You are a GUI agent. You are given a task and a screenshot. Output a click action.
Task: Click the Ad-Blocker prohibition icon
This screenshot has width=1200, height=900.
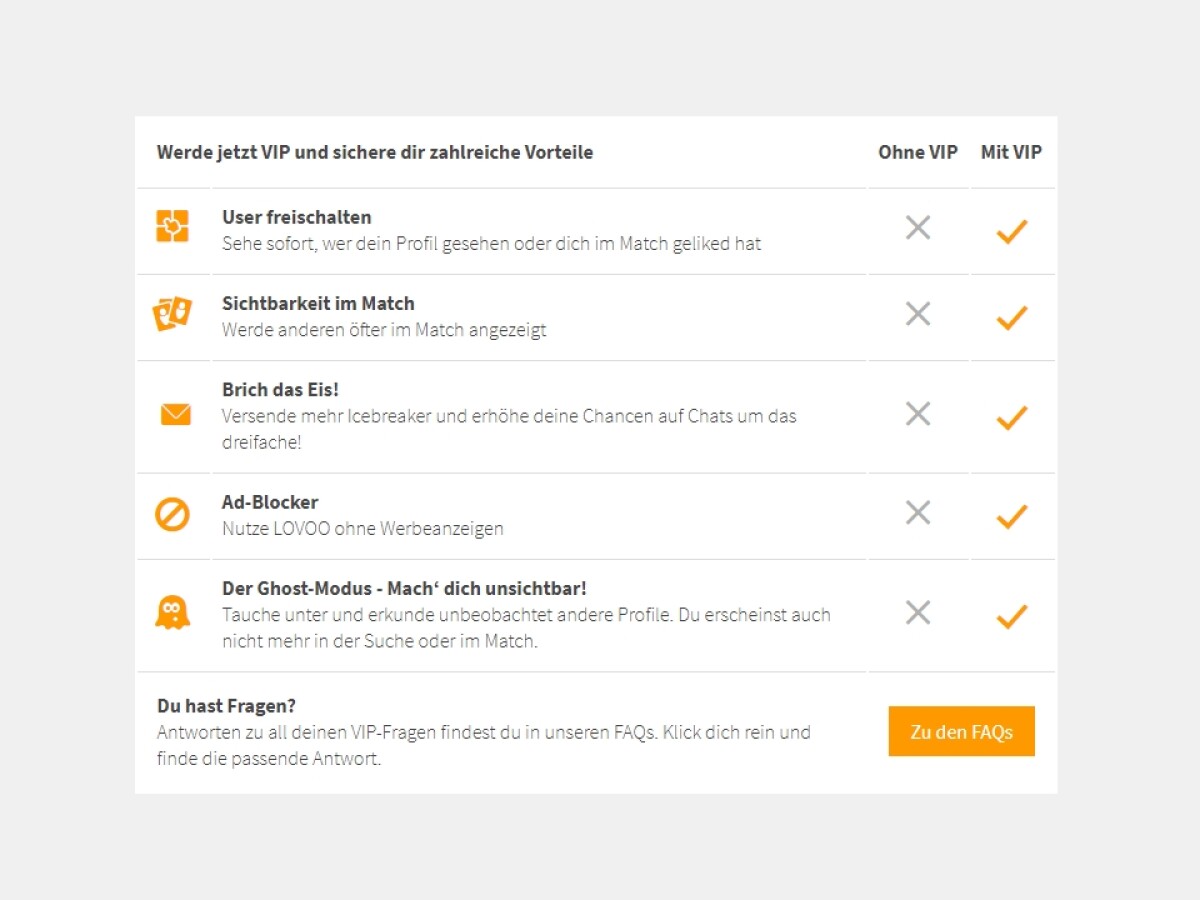[x=172, y=515]
